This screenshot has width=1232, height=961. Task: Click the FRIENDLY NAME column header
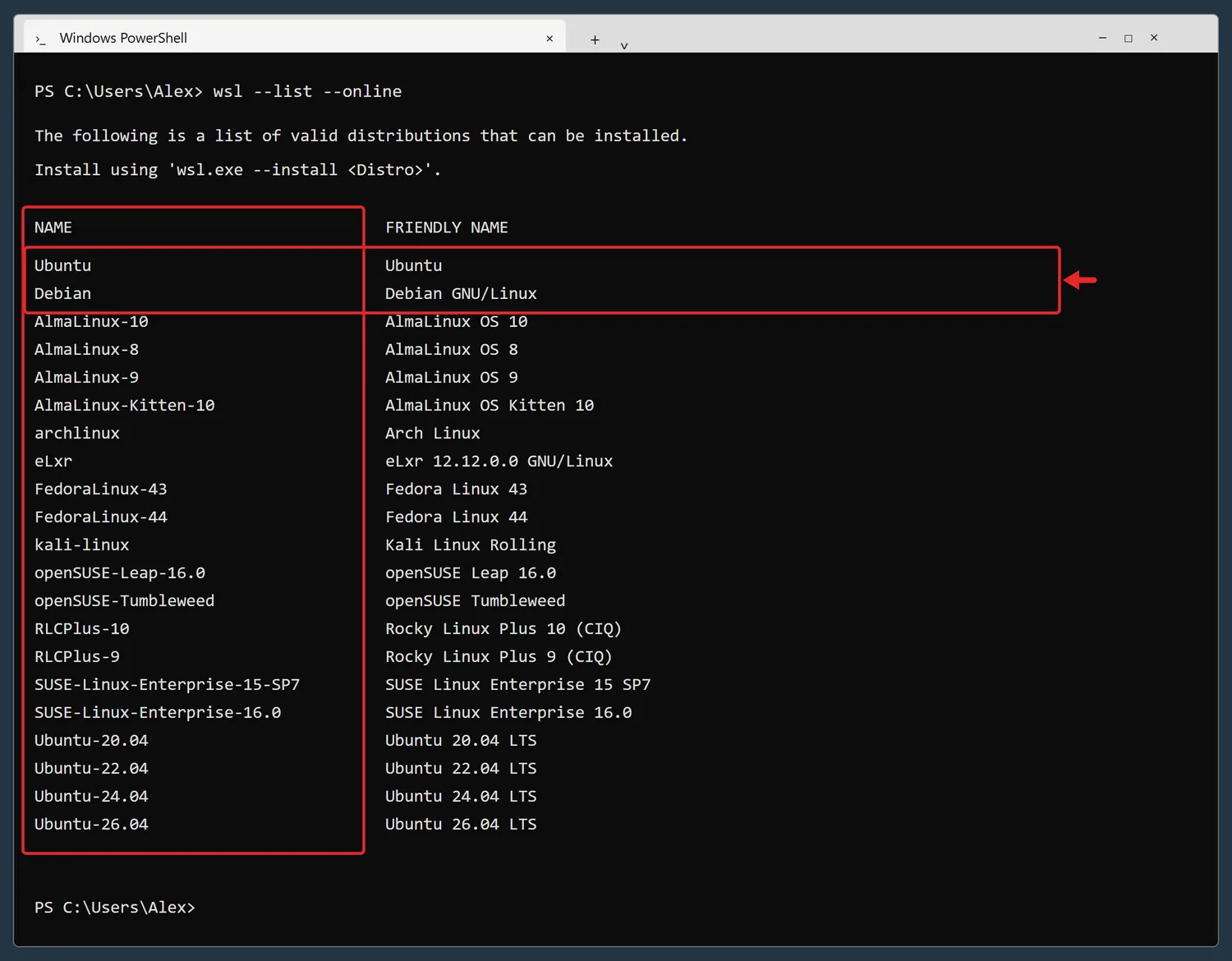point(447,228)
